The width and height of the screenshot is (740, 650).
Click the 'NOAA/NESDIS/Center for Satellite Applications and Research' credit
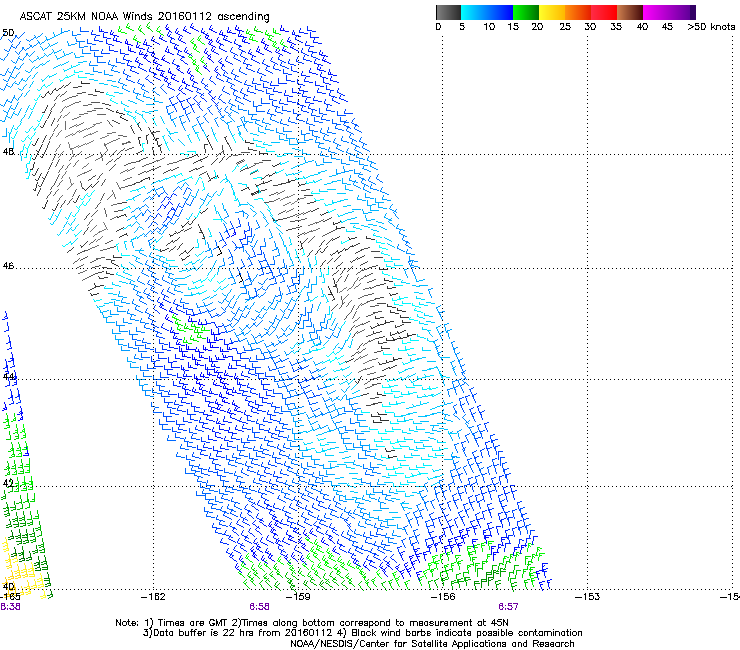tap(432, 644)
